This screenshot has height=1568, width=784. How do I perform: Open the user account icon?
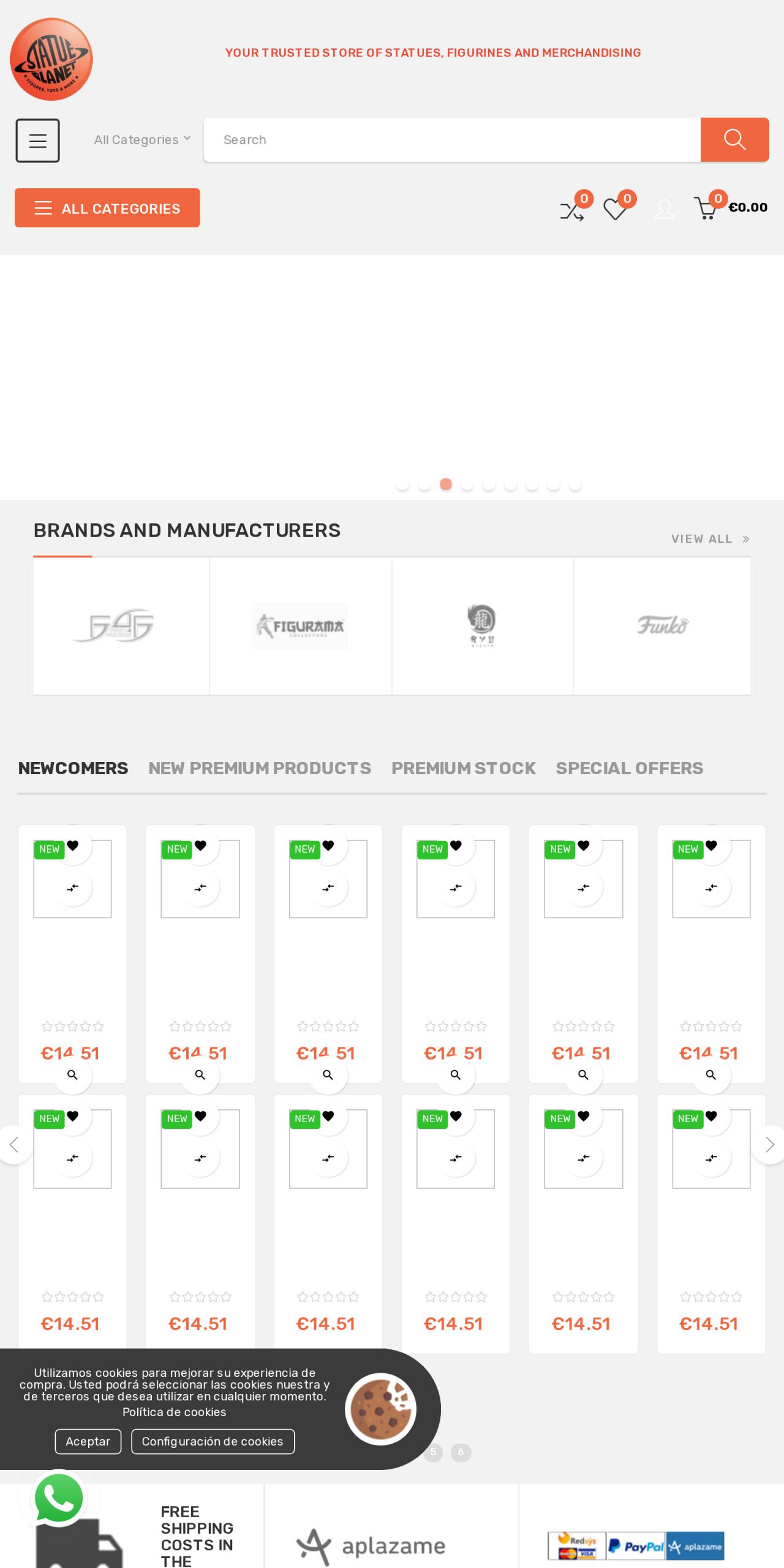point(665,209)
